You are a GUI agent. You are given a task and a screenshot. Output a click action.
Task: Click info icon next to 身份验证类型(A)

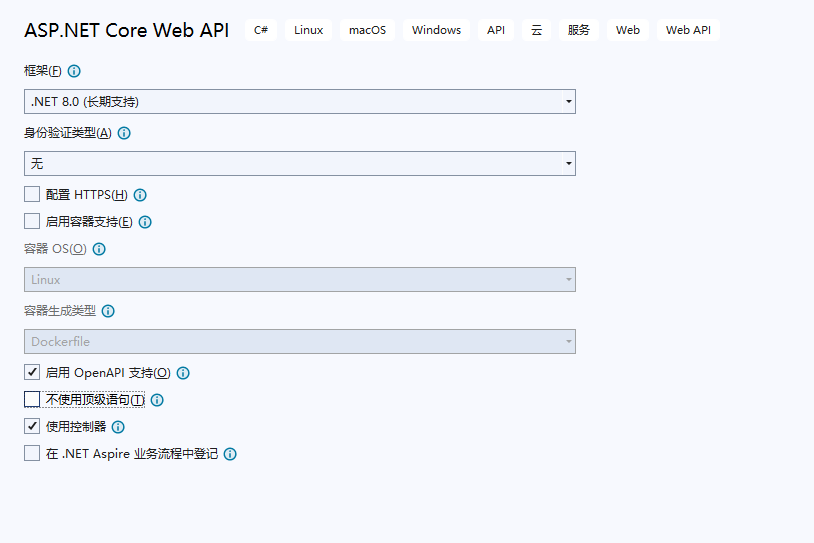[x=124, y=133]
